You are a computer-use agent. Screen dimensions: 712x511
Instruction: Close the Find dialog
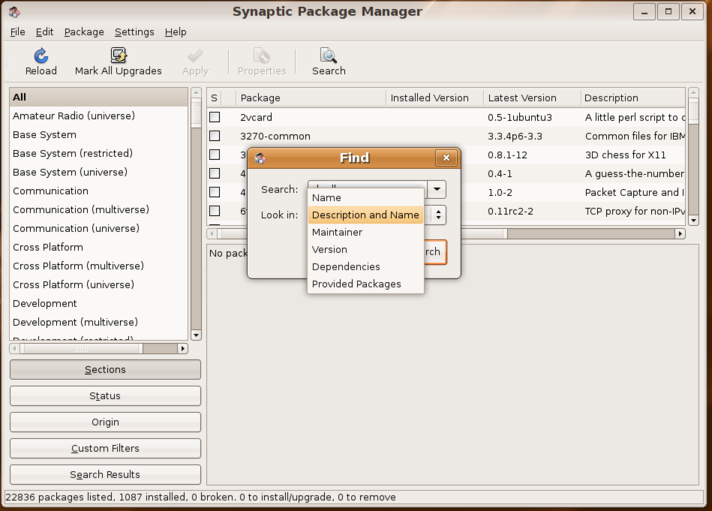point(446,158)
